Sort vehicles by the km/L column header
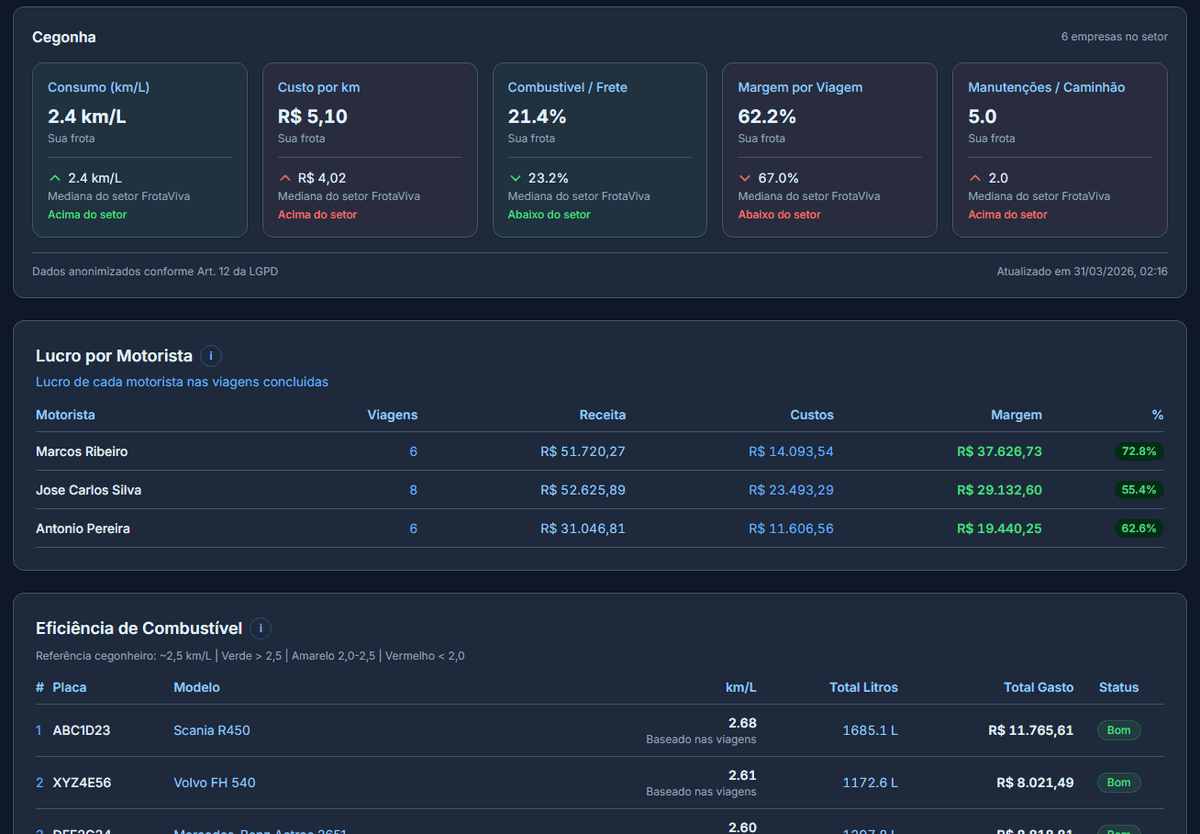The height and width of the screenshot is (834, 1200). click(741, 687)
